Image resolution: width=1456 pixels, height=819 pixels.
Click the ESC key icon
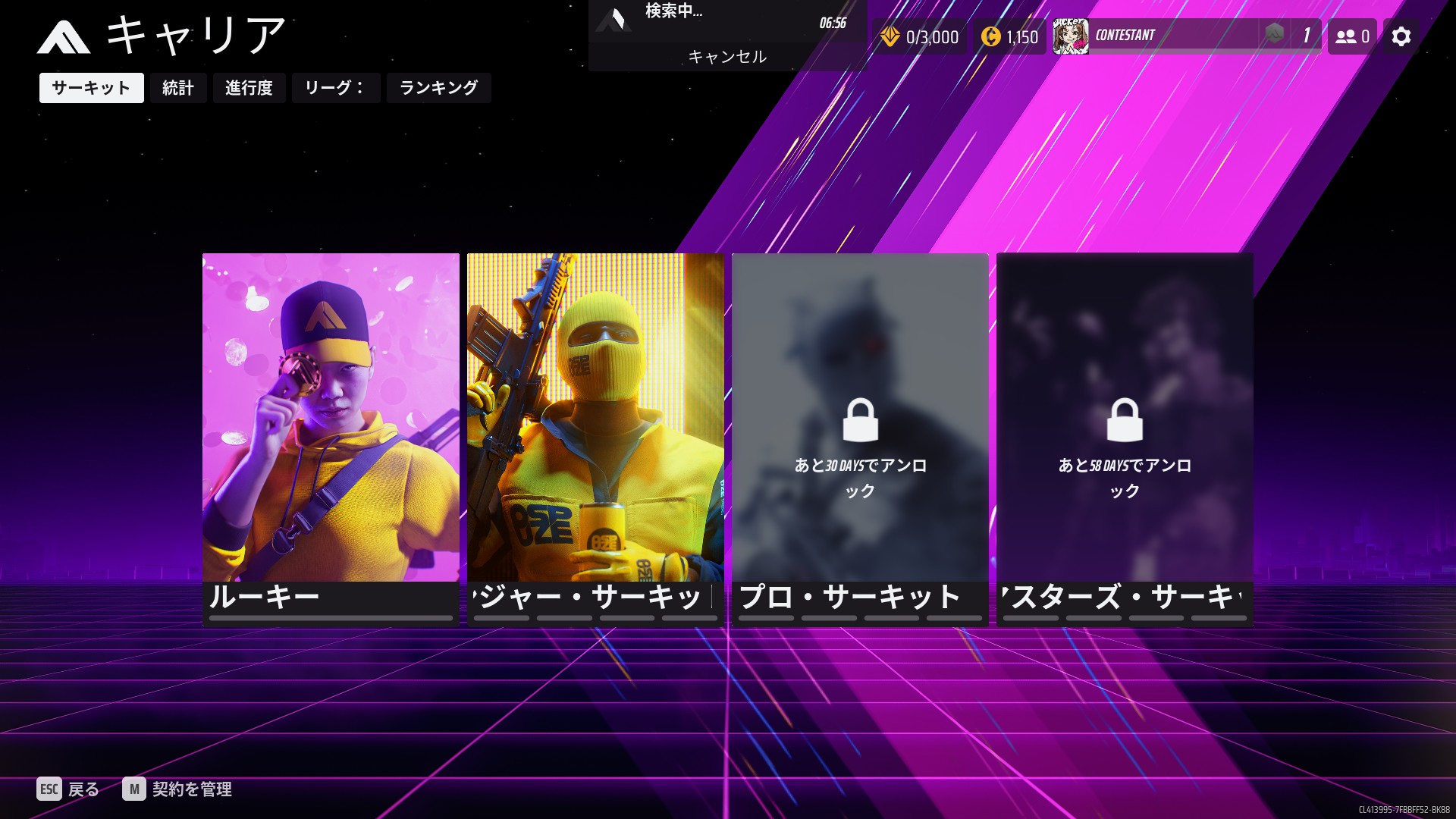click(x=49, y=789)
